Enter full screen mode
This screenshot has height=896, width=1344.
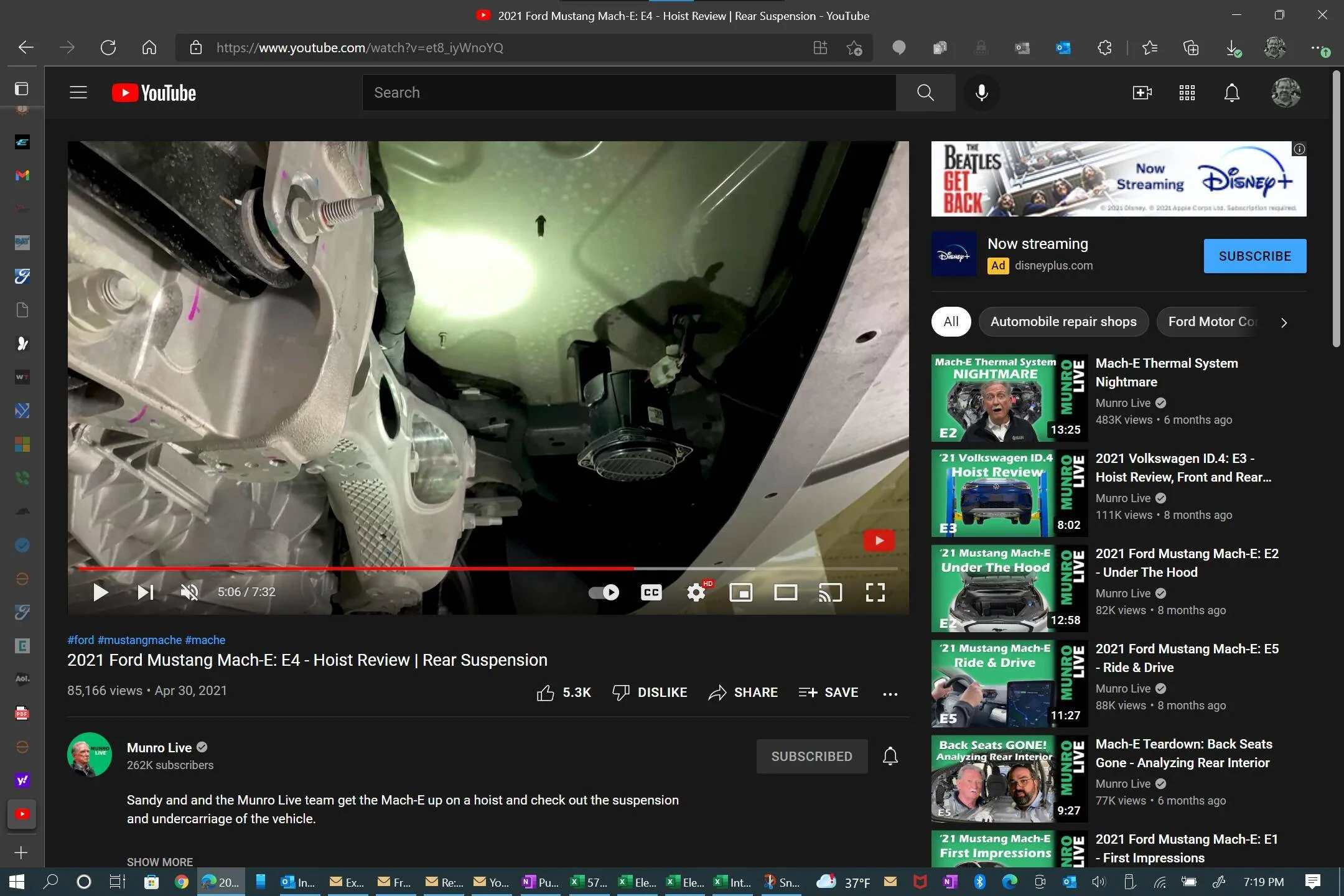[x=875, y=592]
